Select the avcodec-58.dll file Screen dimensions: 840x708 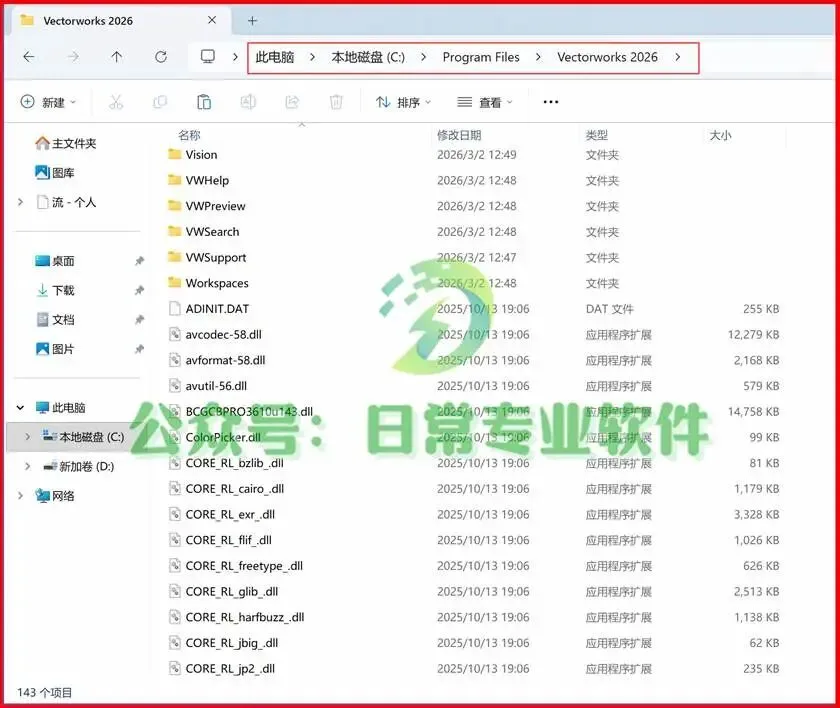(x=215, y=335)
